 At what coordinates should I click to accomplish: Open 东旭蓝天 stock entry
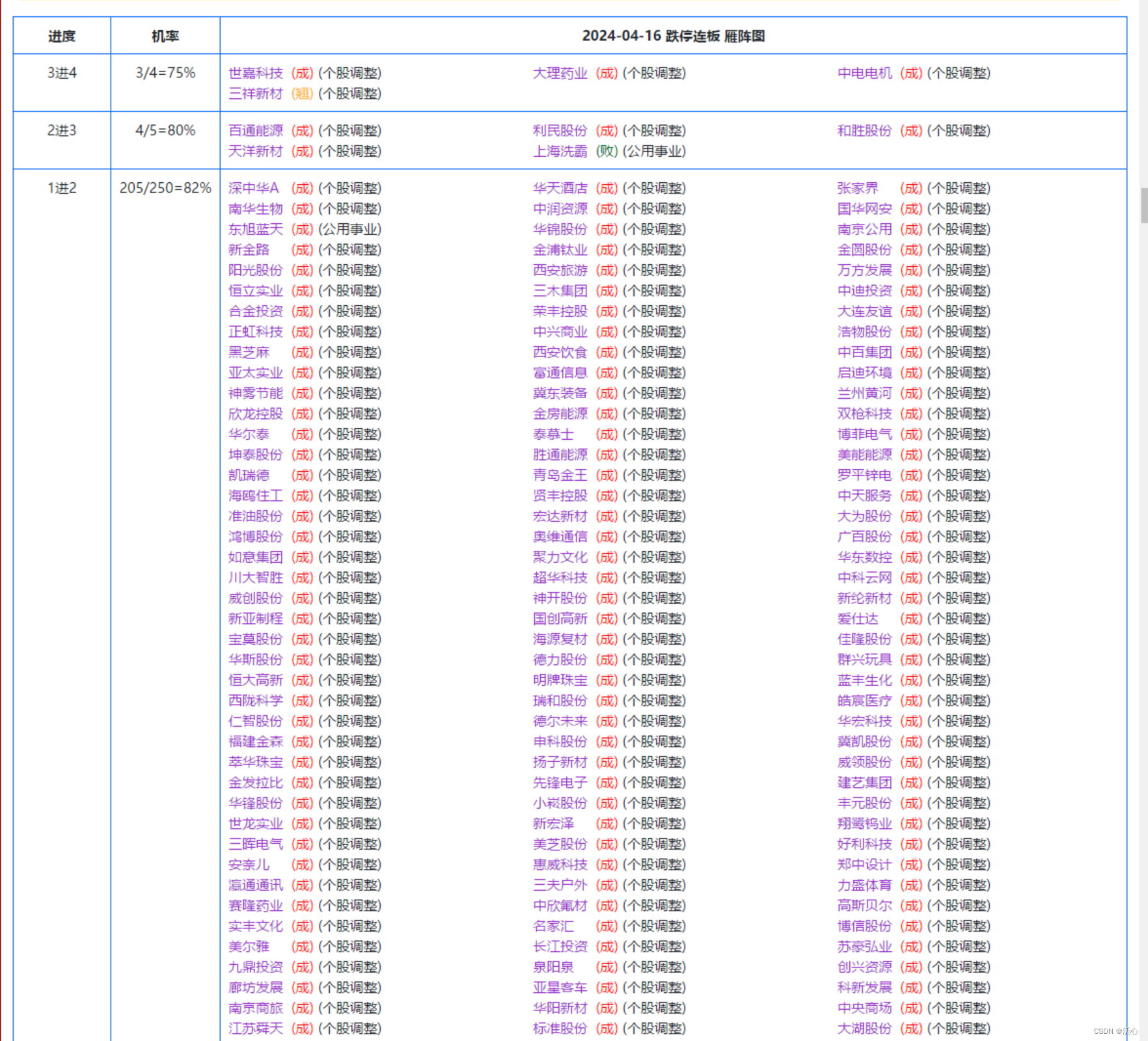256,229
